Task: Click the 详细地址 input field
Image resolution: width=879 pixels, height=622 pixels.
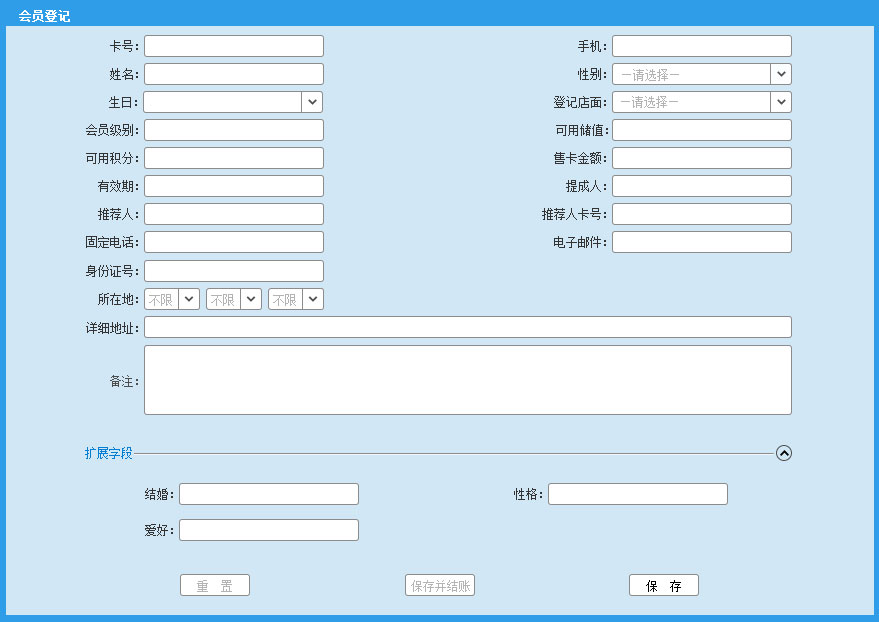Action: click(467, 327)
